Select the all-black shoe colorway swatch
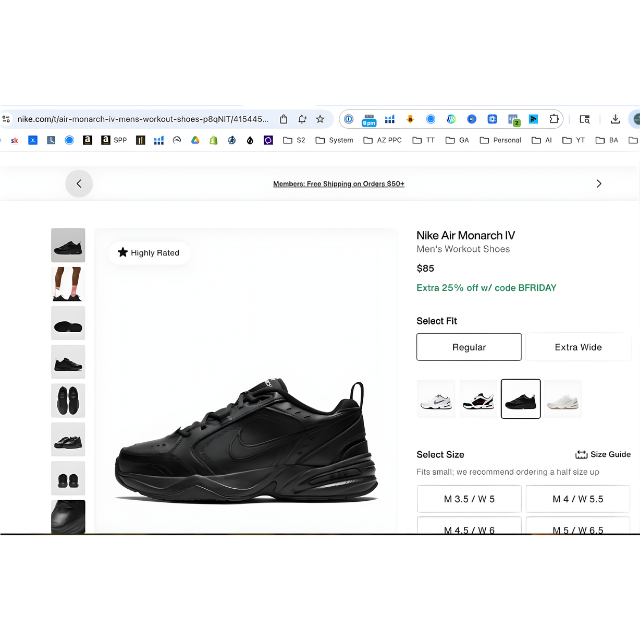The image size is (640, 640). click(521, 399)
